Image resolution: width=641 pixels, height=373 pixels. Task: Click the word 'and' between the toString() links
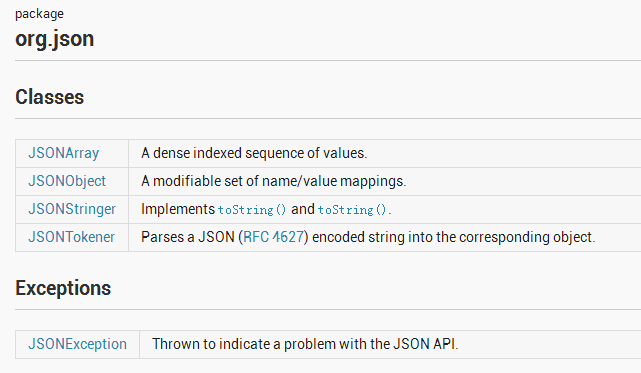click(x=303, y=209)
